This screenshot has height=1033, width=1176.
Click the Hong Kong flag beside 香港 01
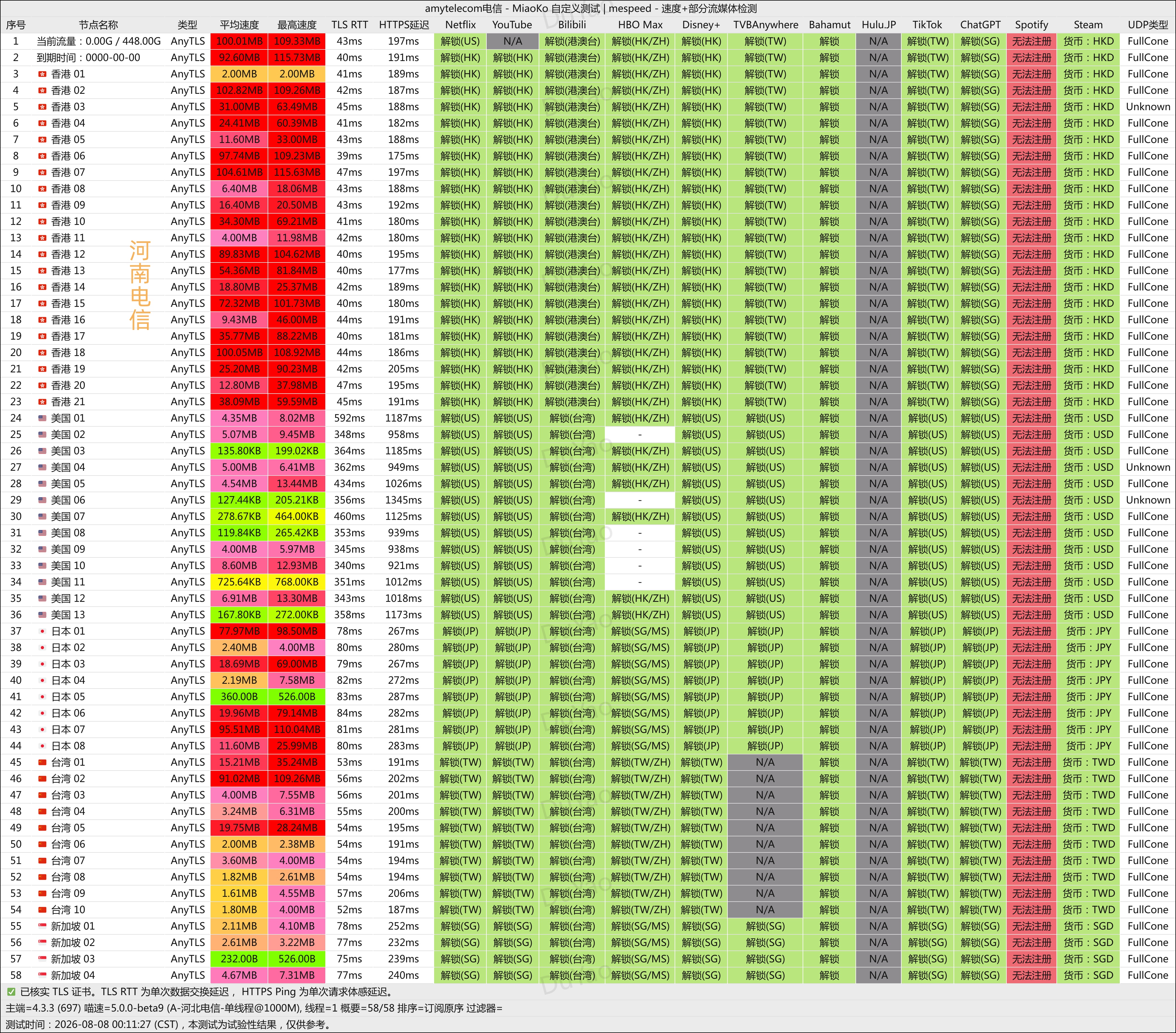(42, 74)
